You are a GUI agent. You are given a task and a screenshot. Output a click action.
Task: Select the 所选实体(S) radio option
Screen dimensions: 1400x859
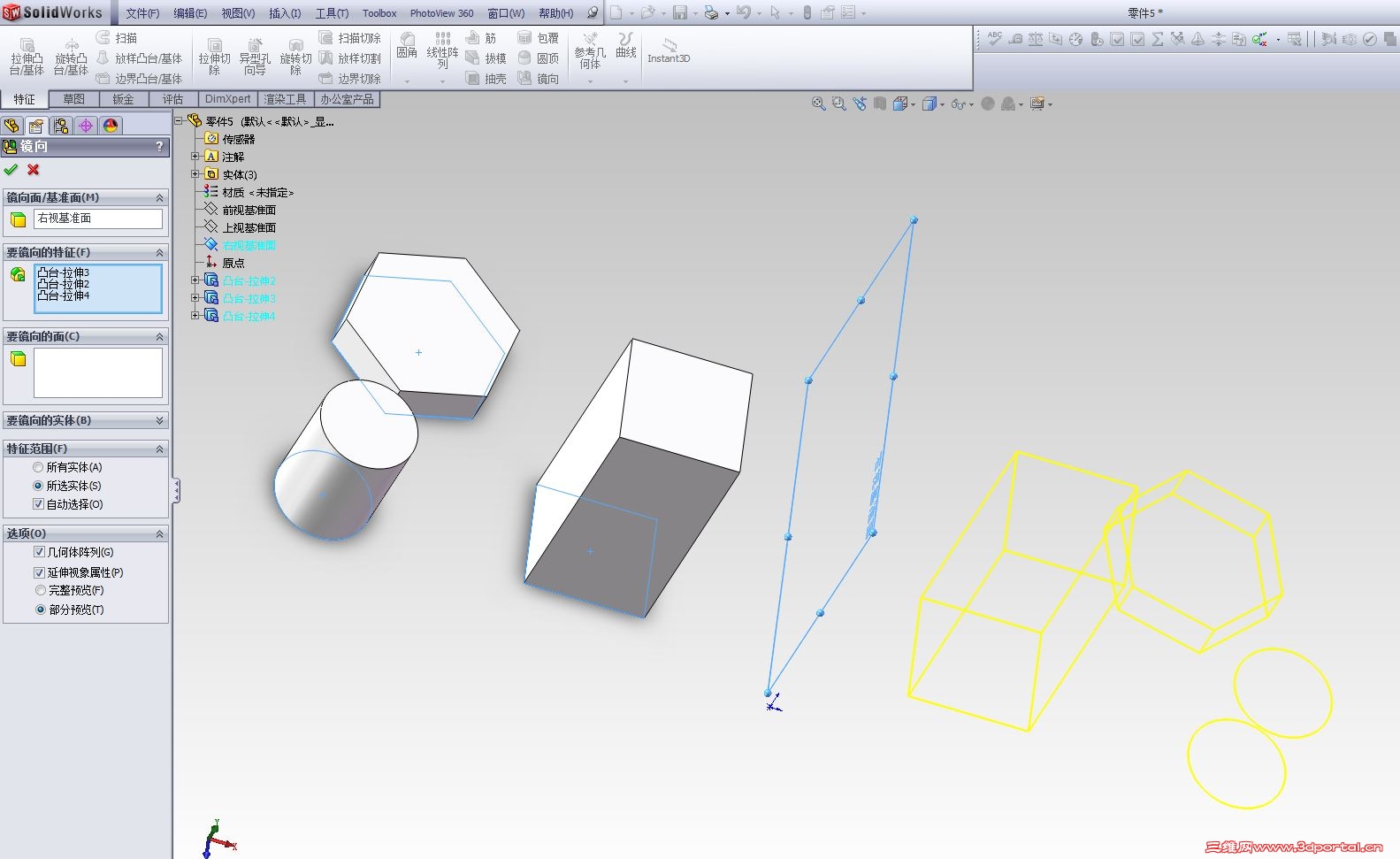[x=67, y=486]
